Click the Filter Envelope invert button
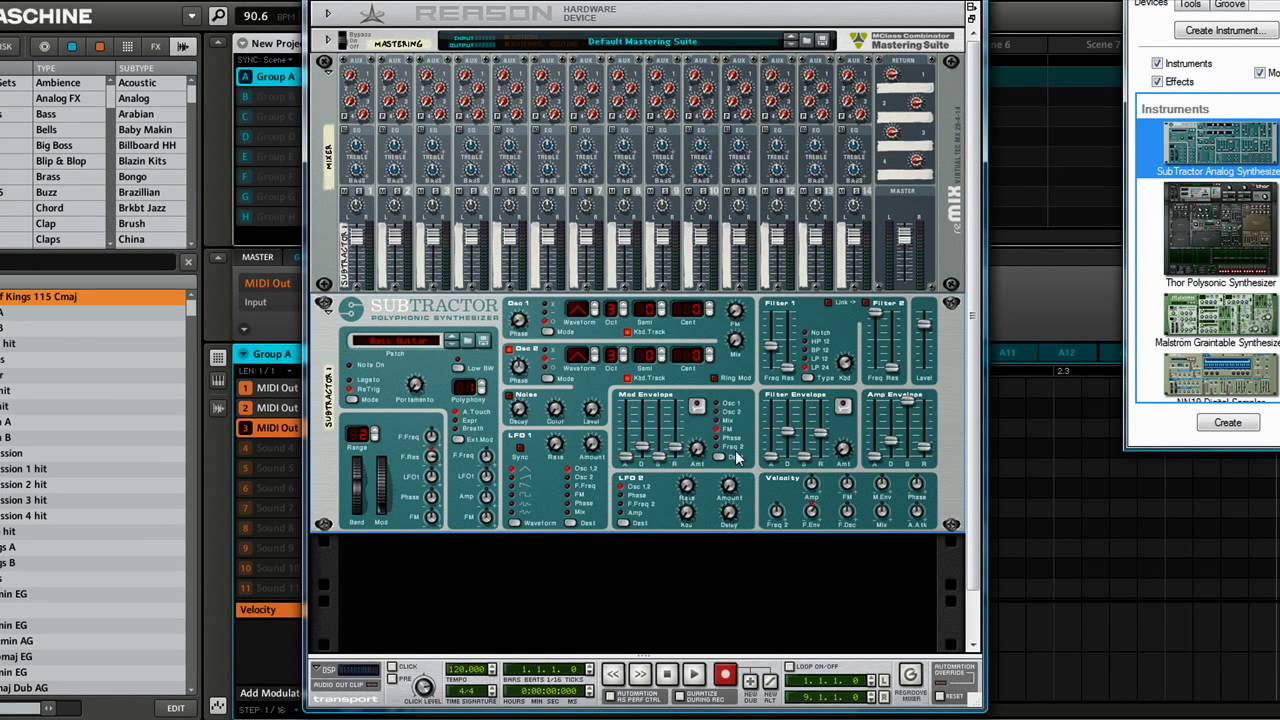1280x720 pixels. (x=843, y=405)
